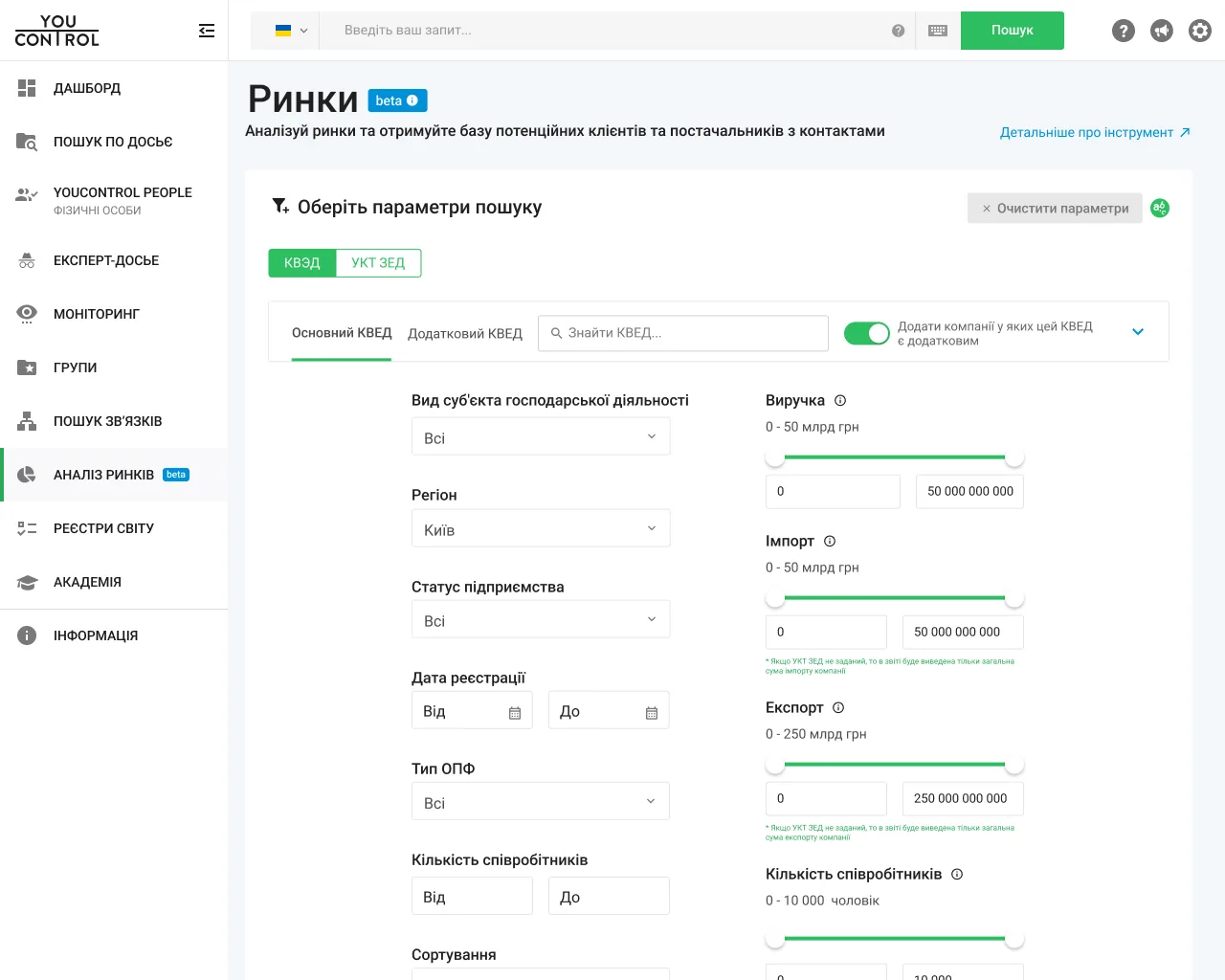The height and width of the screenshot is (980, 1225).
Task: Show info tooltip for Імпорт
Action: pos(830,542)
